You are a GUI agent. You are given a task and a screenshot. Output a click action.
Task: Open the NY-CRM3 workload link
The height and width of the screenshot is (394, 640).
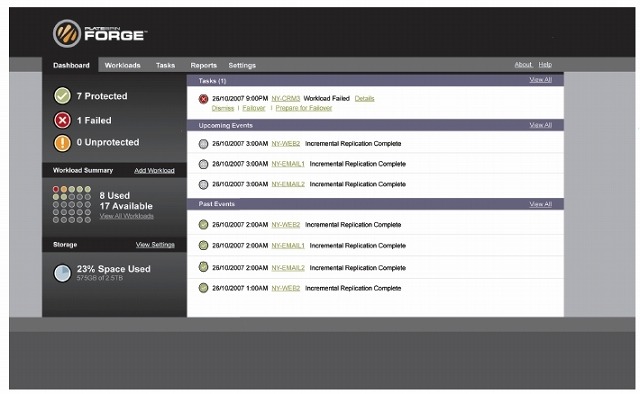tap(286, 98)
